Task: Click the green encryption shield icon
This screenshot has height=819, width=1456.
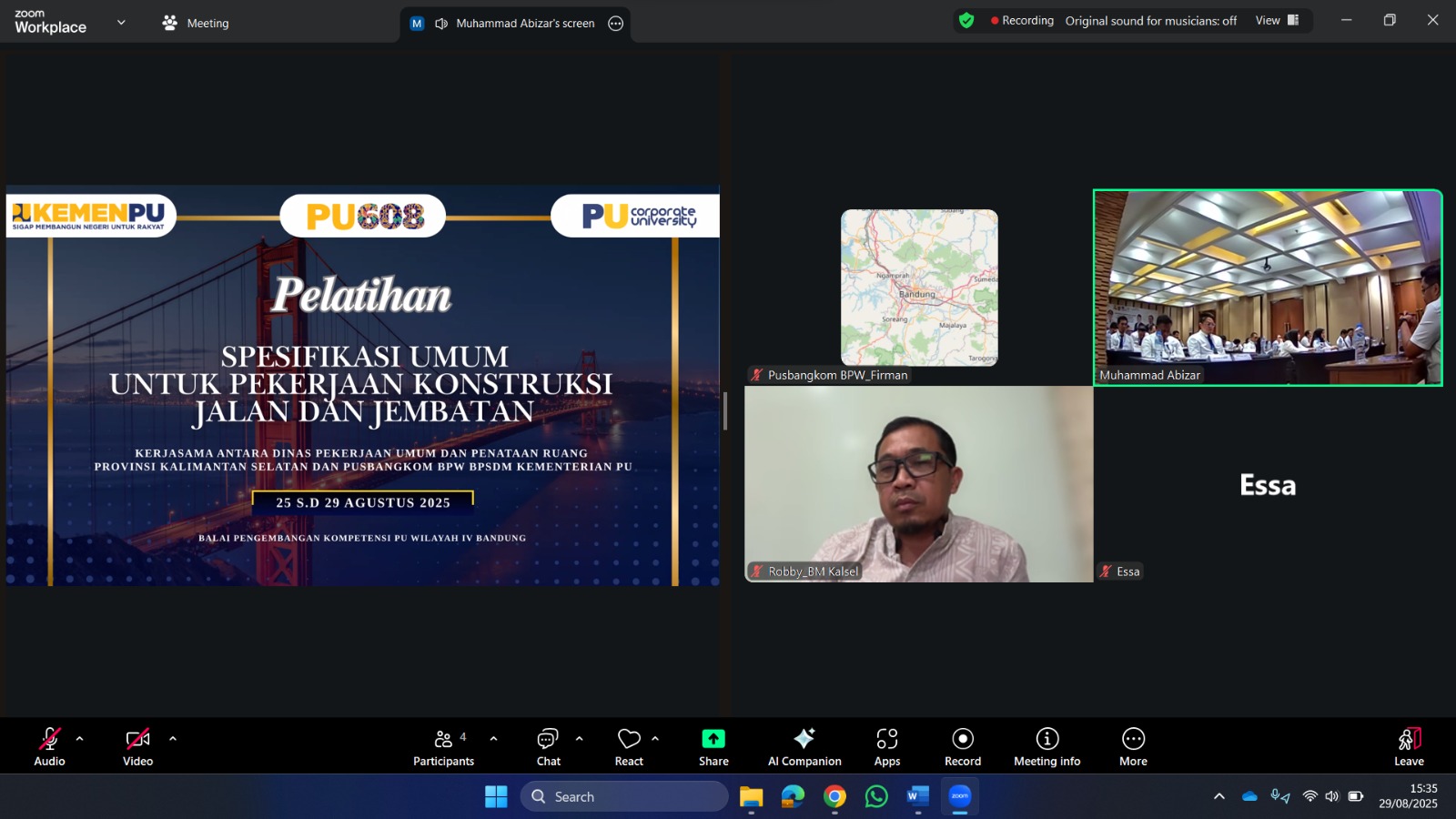Action: point(966,20)
